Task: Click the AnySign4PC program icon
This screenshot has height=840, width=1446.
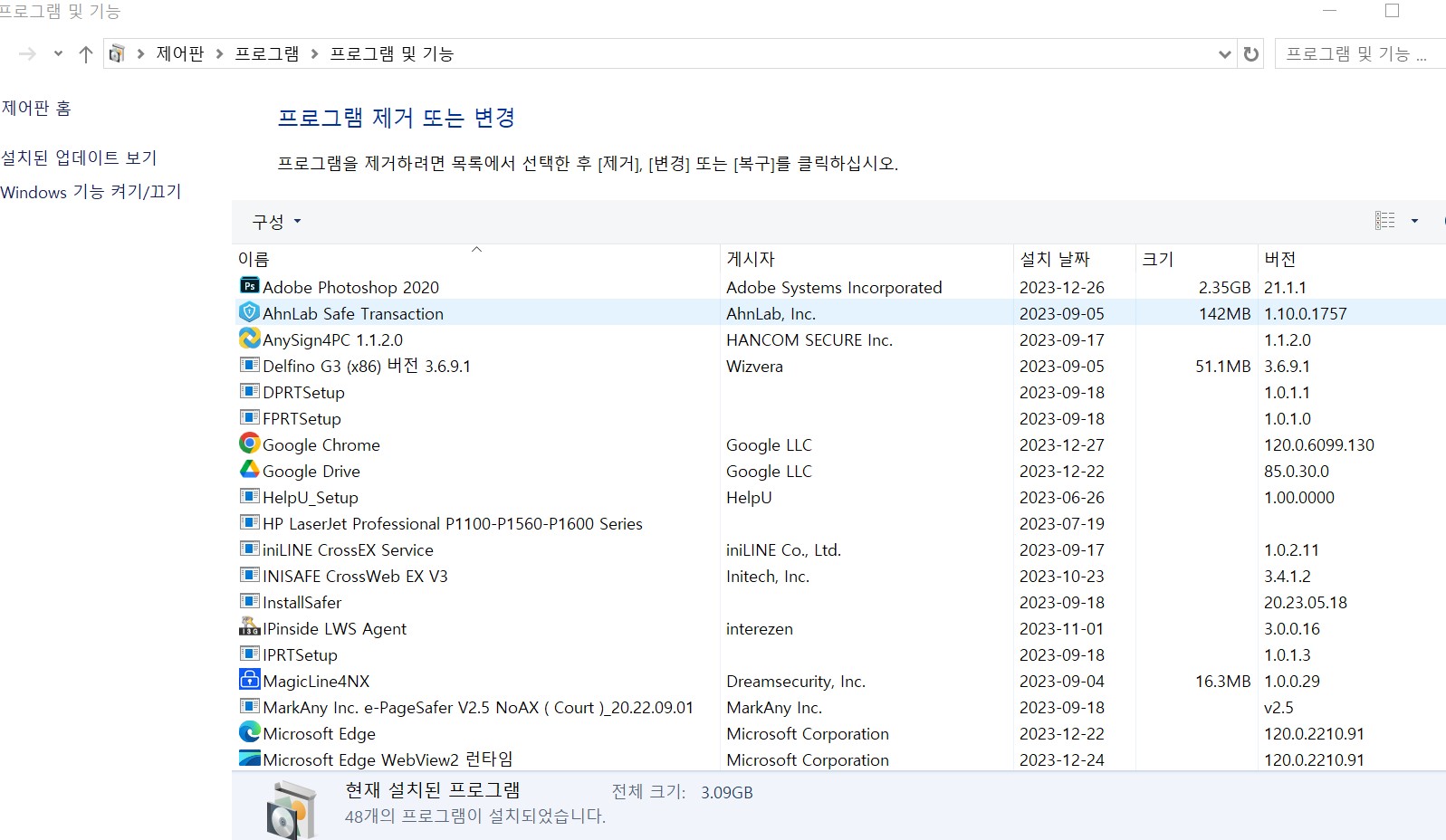Action: click(249, 339)
